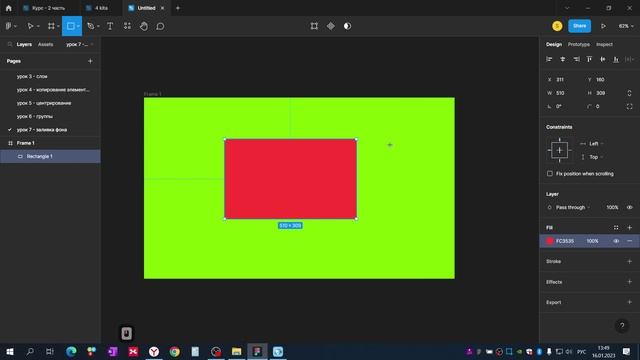Select the Rectangle shape tool
640x360 pixels.
tap(70, 26)
